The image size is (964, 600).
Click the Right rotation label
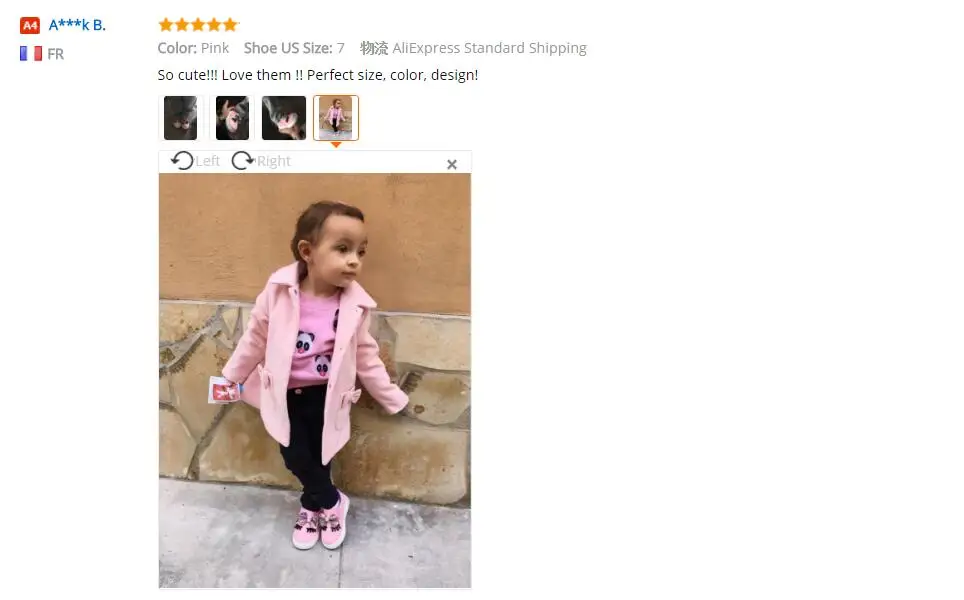coord(274,161)
